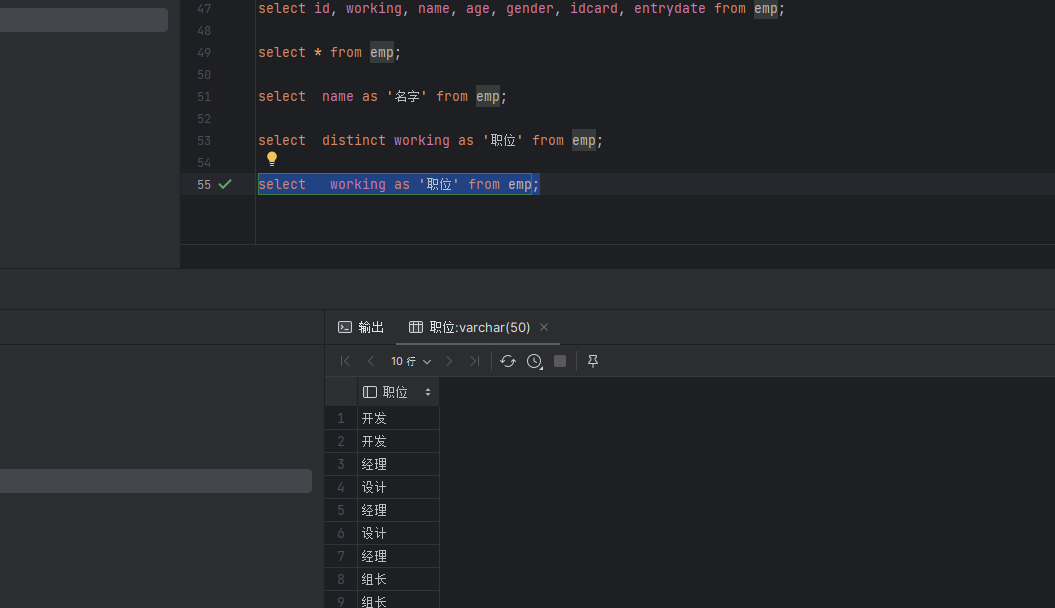Click 'working' in the highlighted line 55
Screen dimensions: 1055x608
pos(358,184)
